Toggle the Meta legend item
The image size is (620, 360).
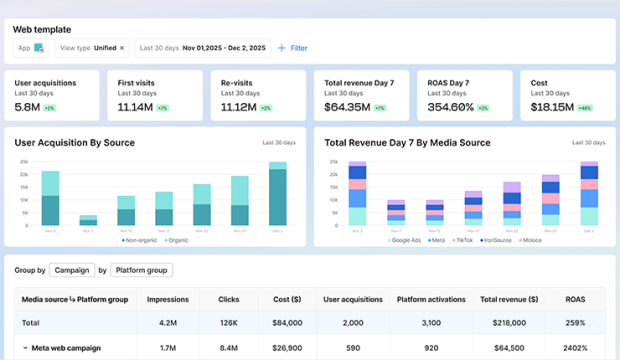(x=437, y=240)
